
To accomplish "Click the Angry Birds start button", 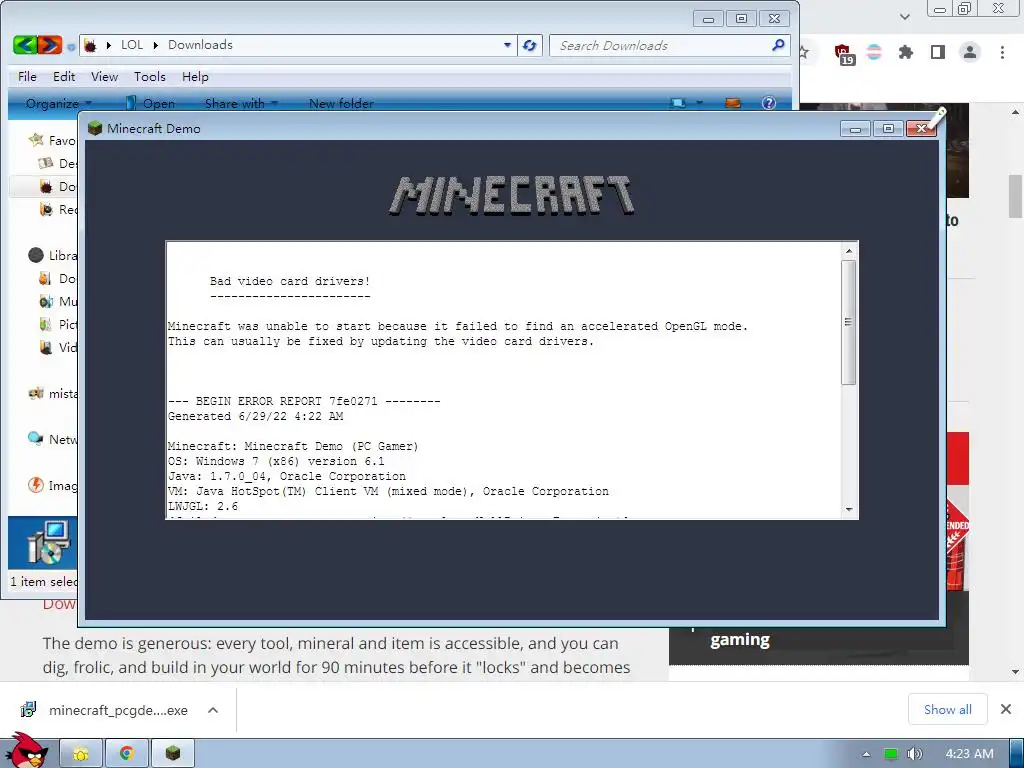I will point(25,751).
